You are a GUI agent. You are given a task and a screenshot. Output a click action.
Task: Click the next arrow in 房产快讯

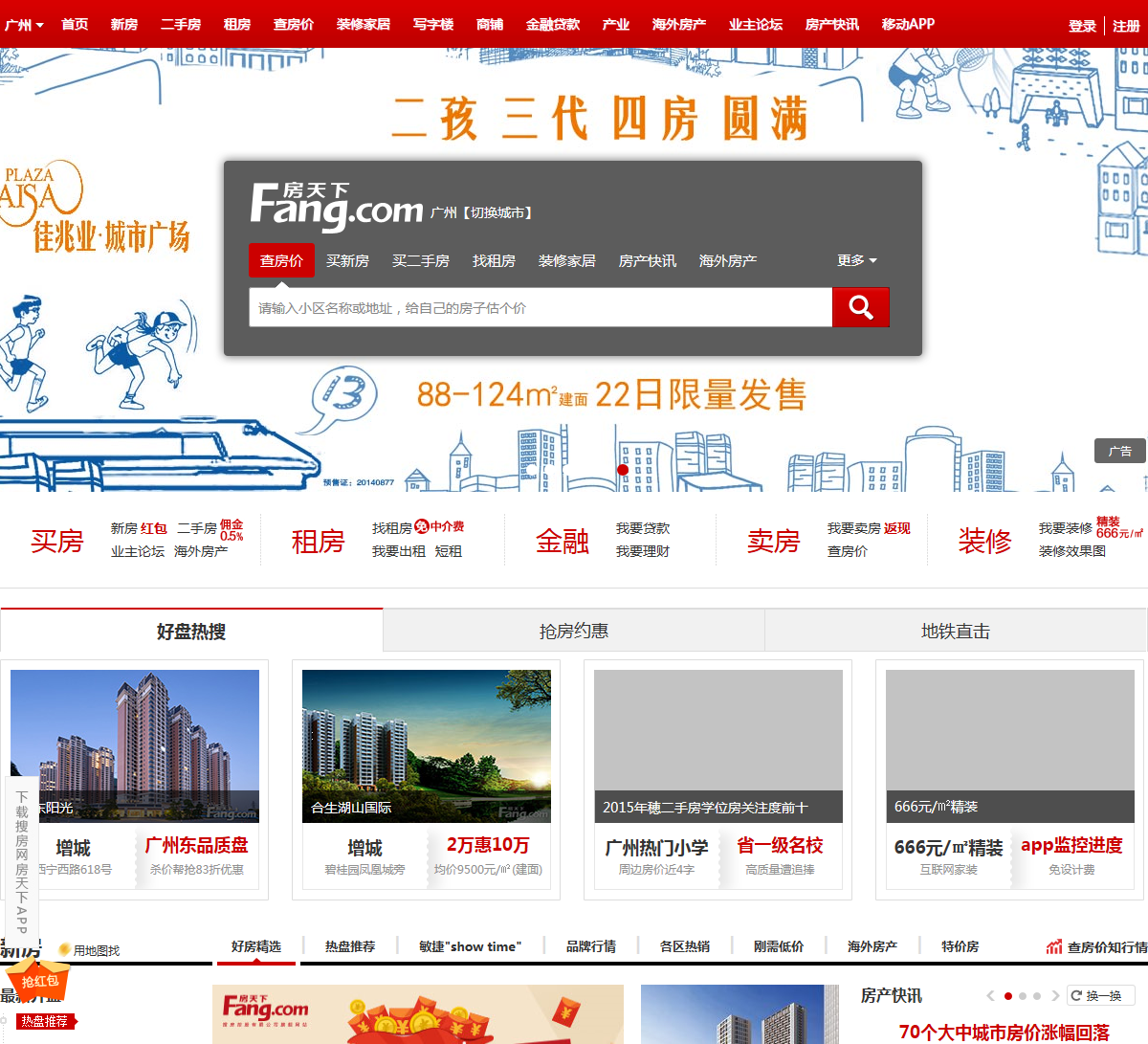pos(1054,996)
